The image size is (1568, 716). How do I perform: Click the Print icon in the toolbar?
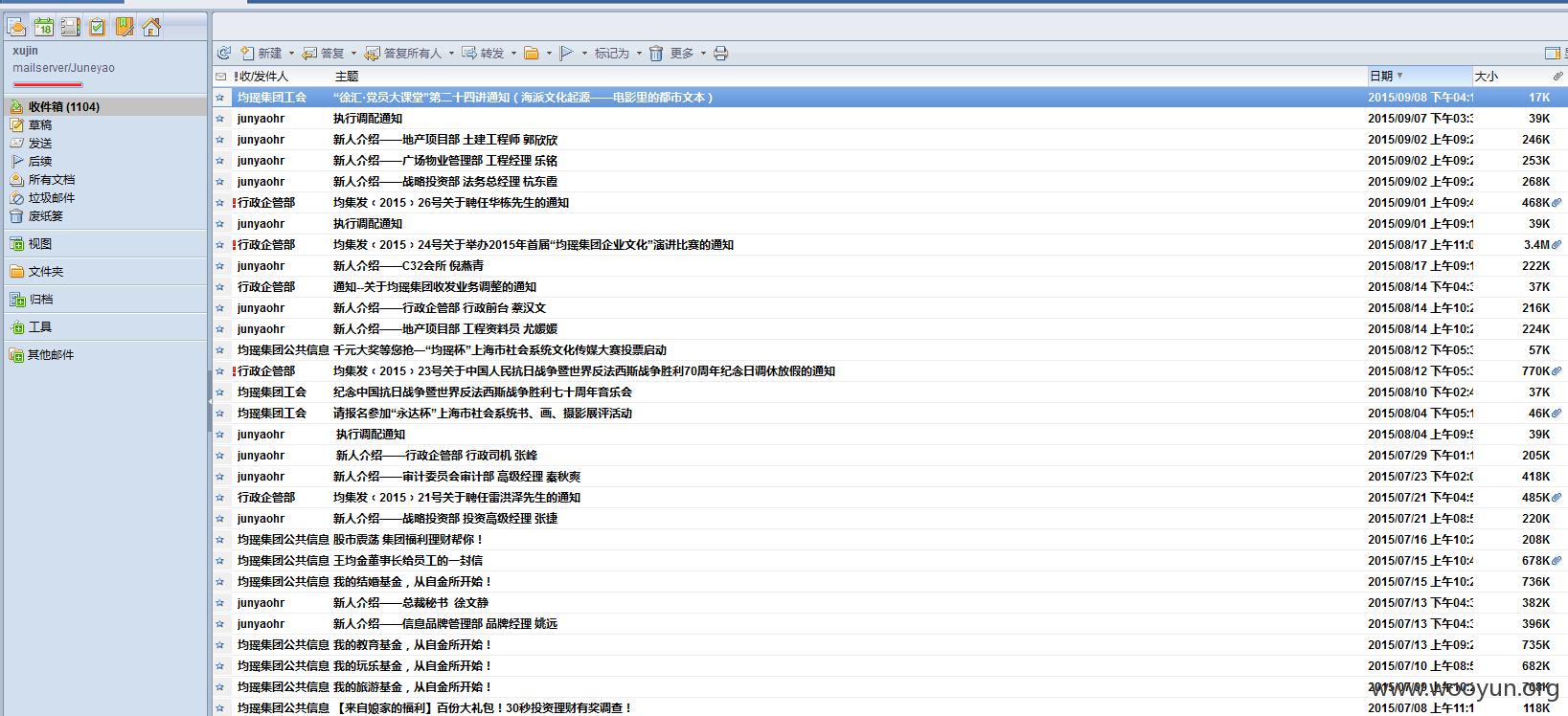720,54
